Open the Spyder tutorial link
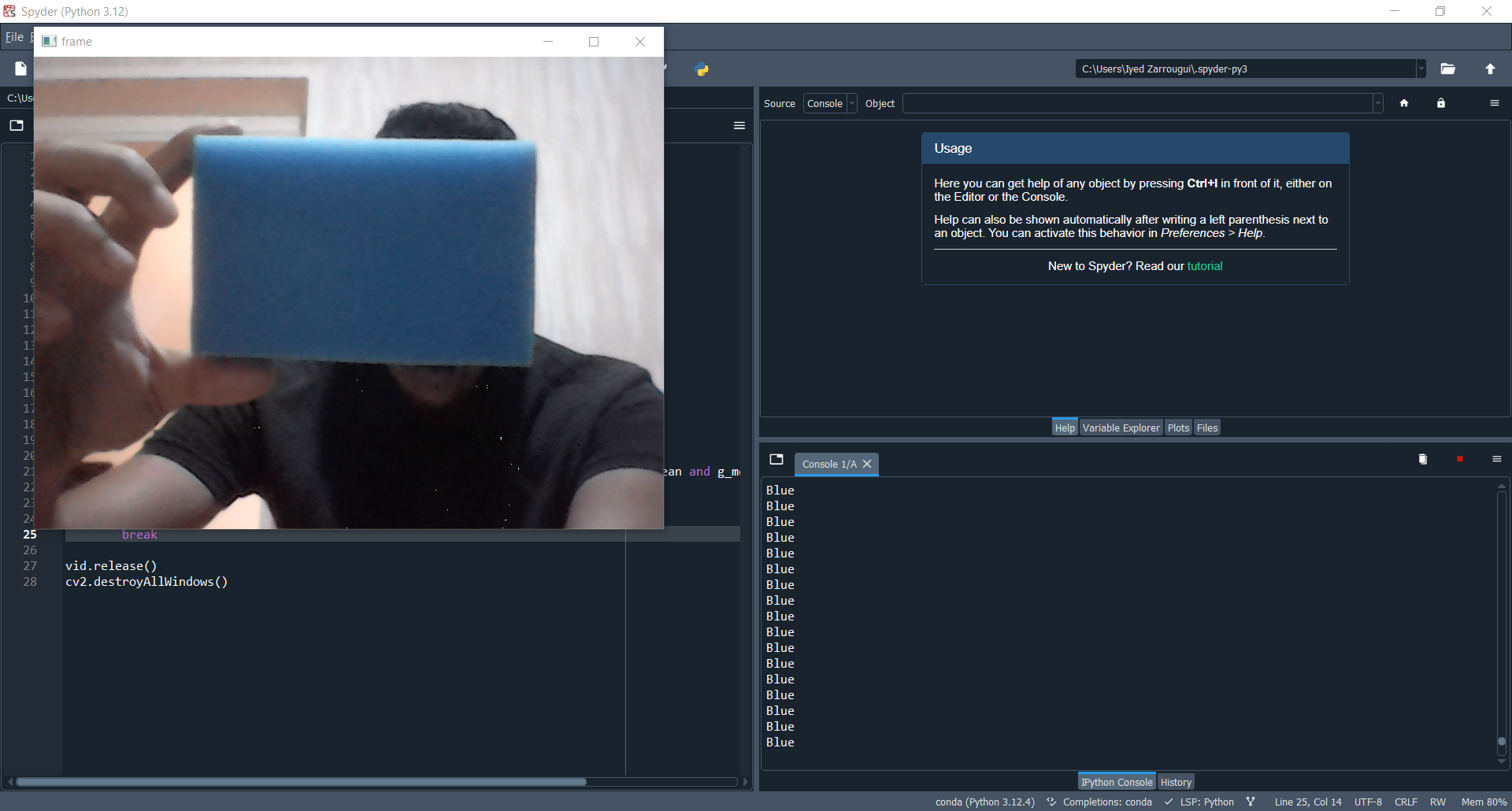The image size is (1512, 811). click(1205, 265)
